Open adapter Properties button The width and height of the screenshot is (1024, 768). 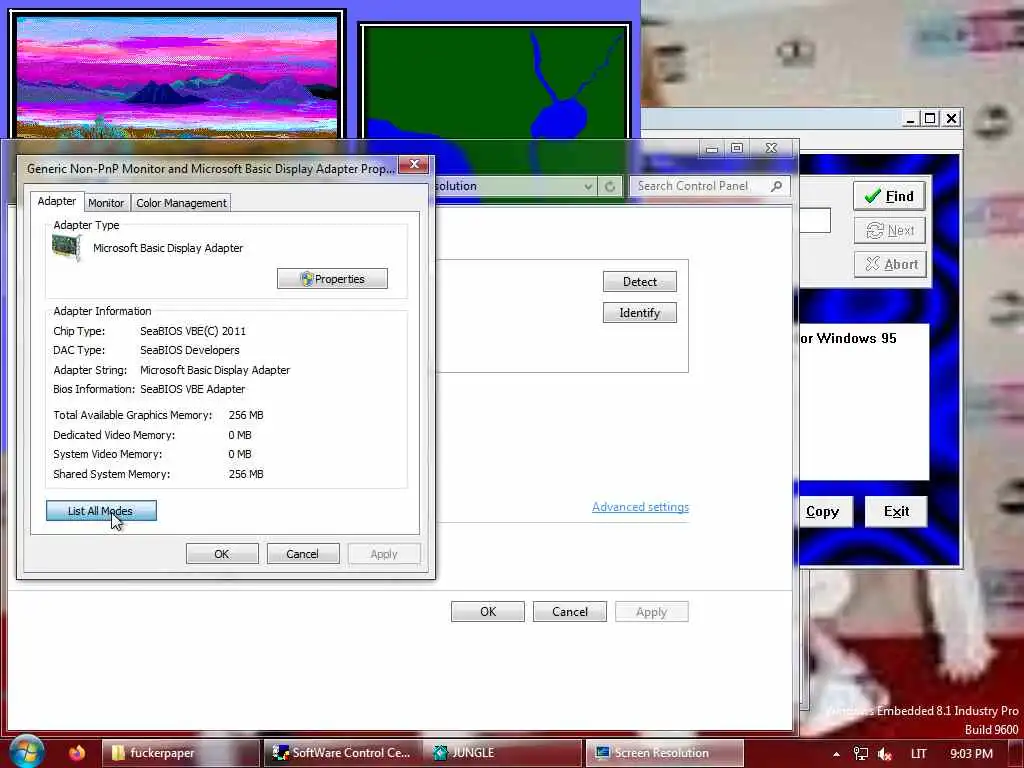tap(332, 279)
